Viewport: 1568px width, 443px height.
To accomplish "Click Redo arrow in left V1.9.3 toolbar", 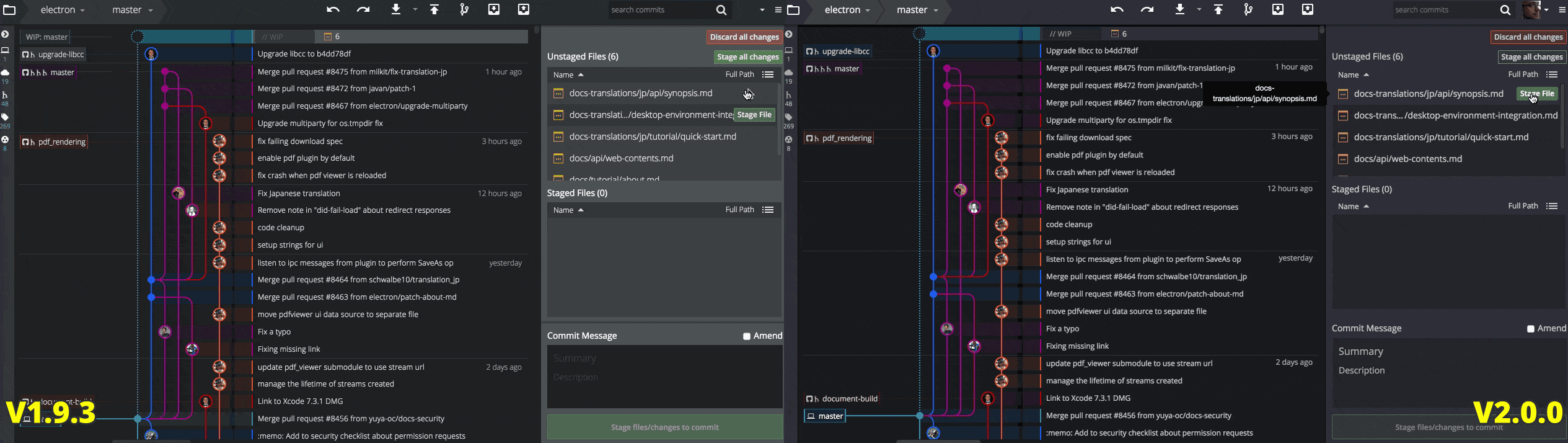I will pyautogui.click(x=363, y=9).
